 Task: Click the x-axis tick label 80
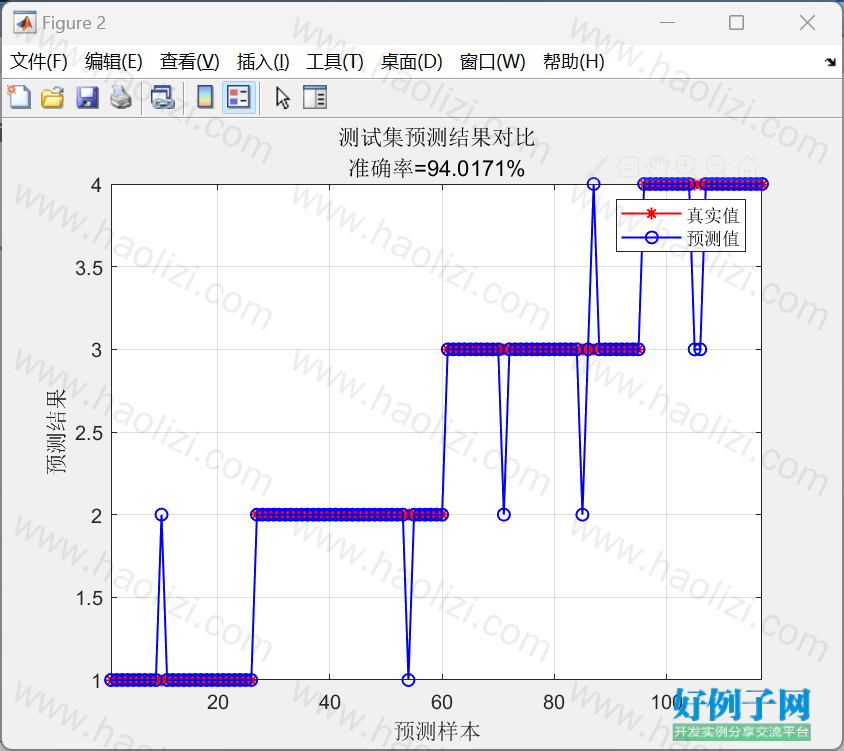coord(554,702)
